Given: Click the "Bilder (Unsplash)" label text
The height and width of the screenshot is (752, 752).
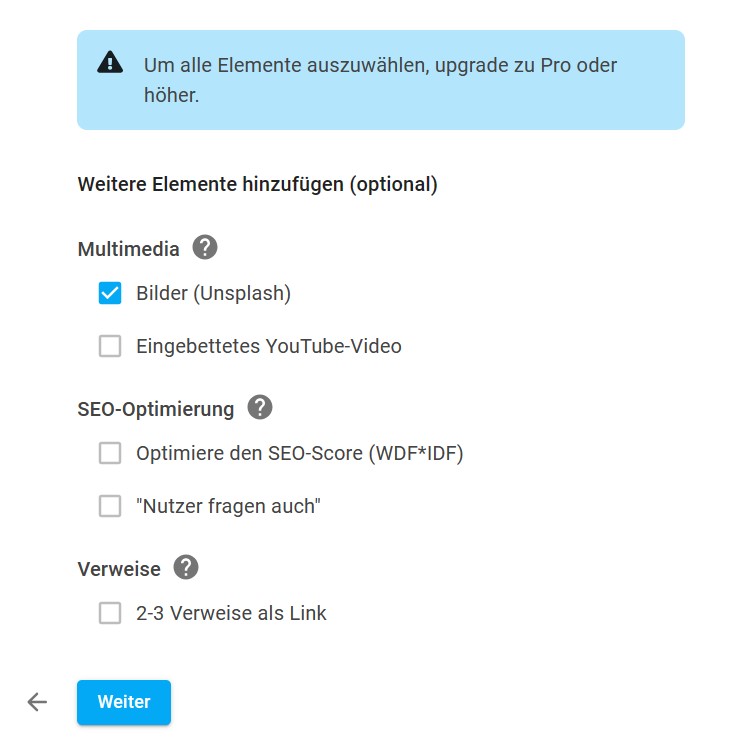Looking at the screenshot, I should tap(213, 293).
